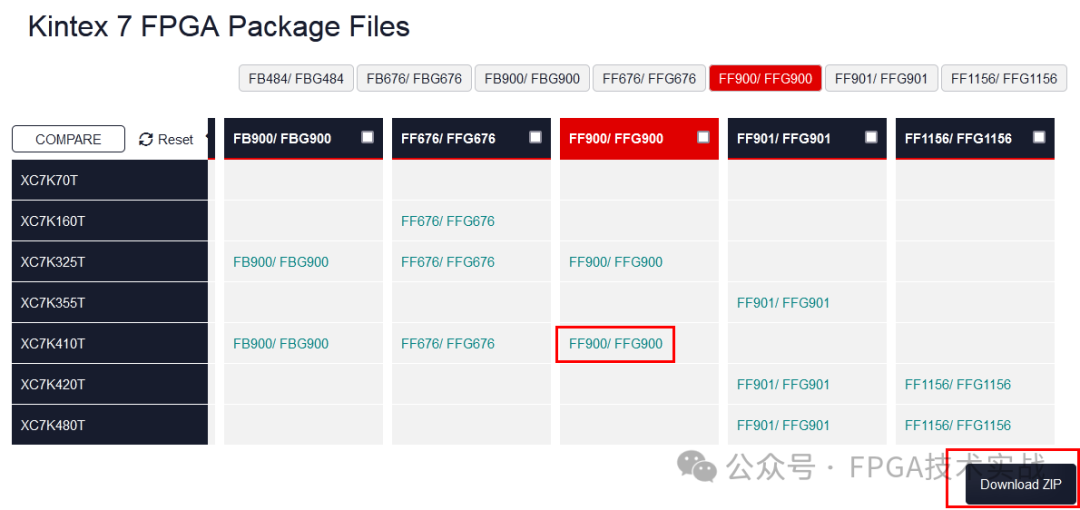
Task: Select the FF1156/FFG1156 column header checkbox
Action: [x=1039, y=137]
